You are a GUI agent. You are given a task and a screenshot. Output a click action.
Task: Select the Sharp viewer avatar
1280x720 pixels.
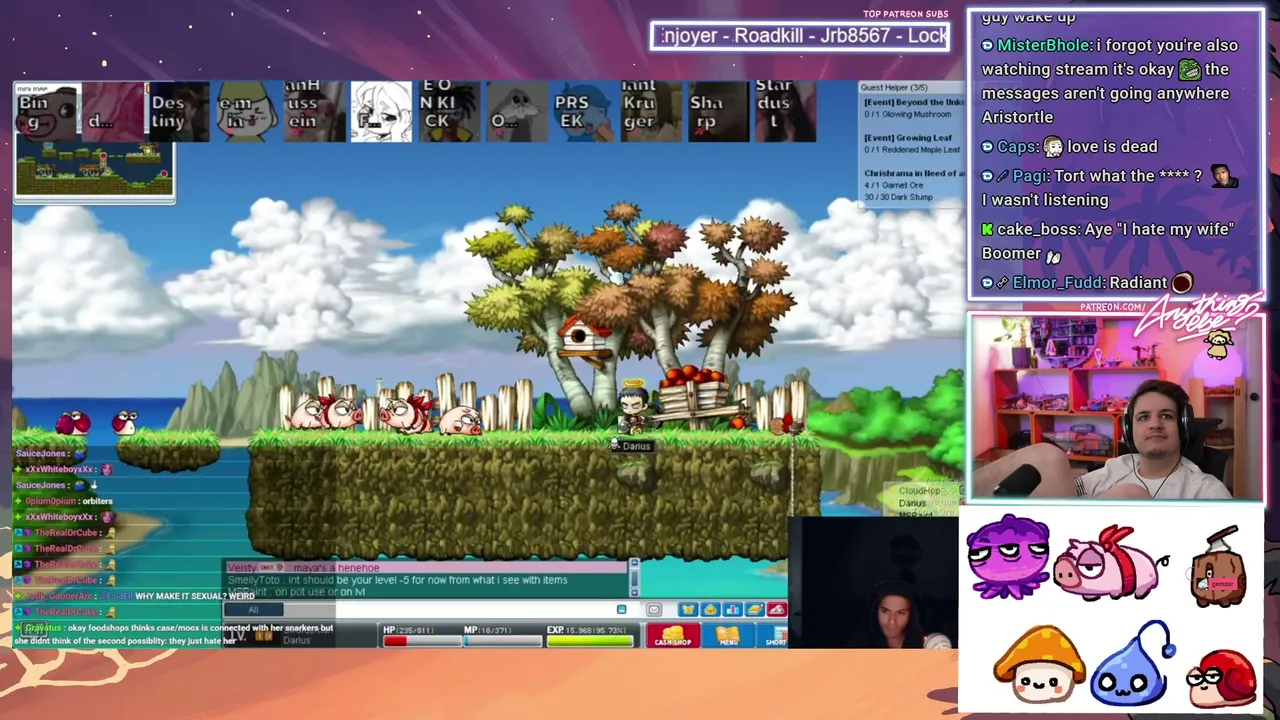(718, 112)
